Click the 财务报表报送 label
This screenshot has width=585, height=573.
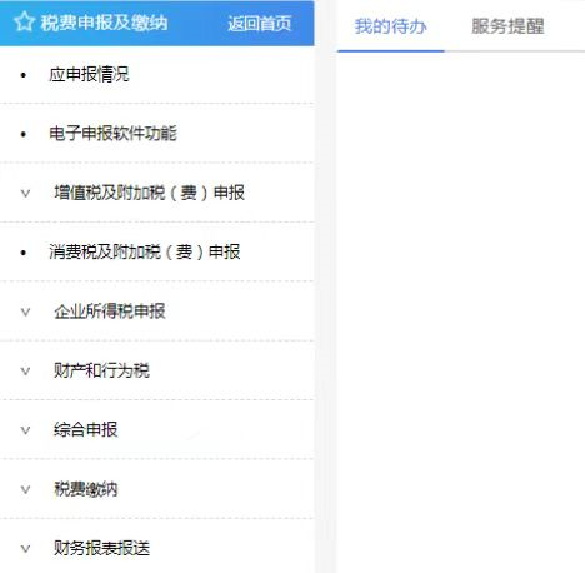pyautogui.click(x=102, y=548)
